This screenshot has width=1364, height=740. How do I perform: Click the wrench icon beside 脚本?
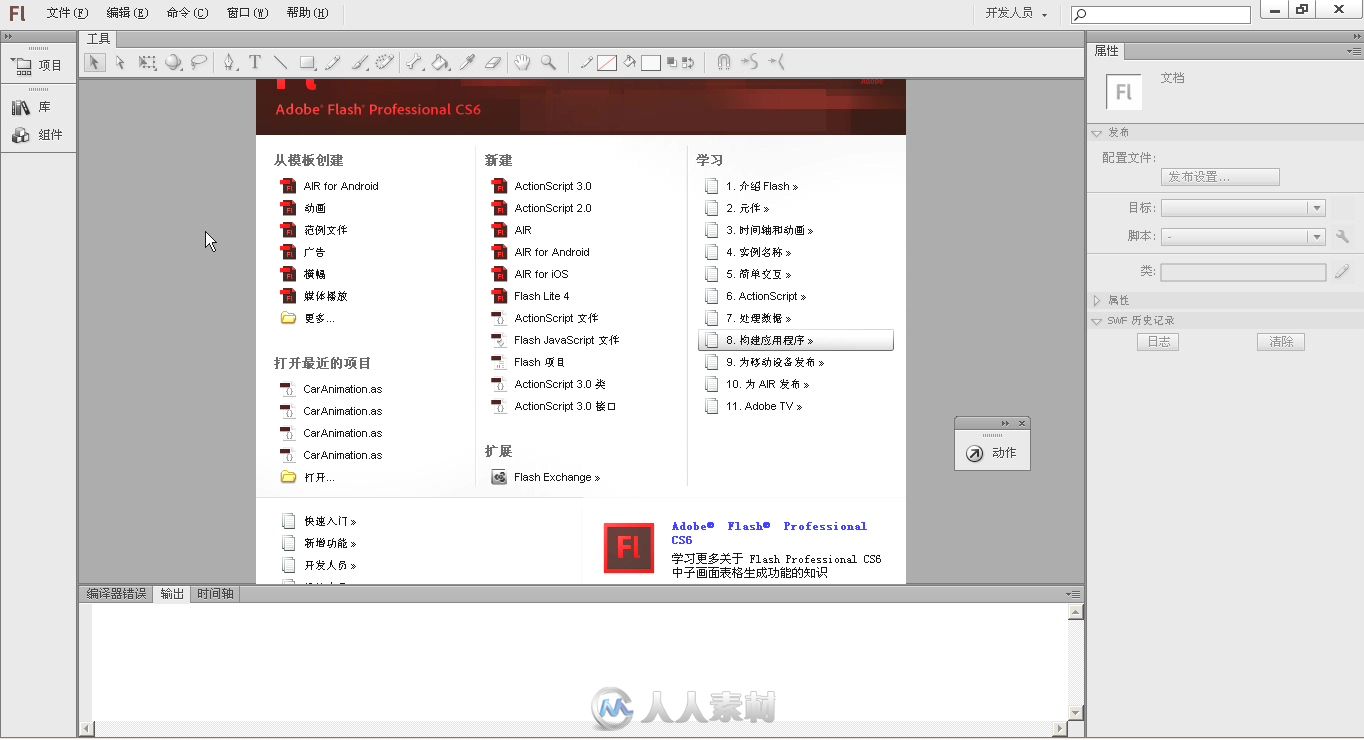[x=1342, y=237]
